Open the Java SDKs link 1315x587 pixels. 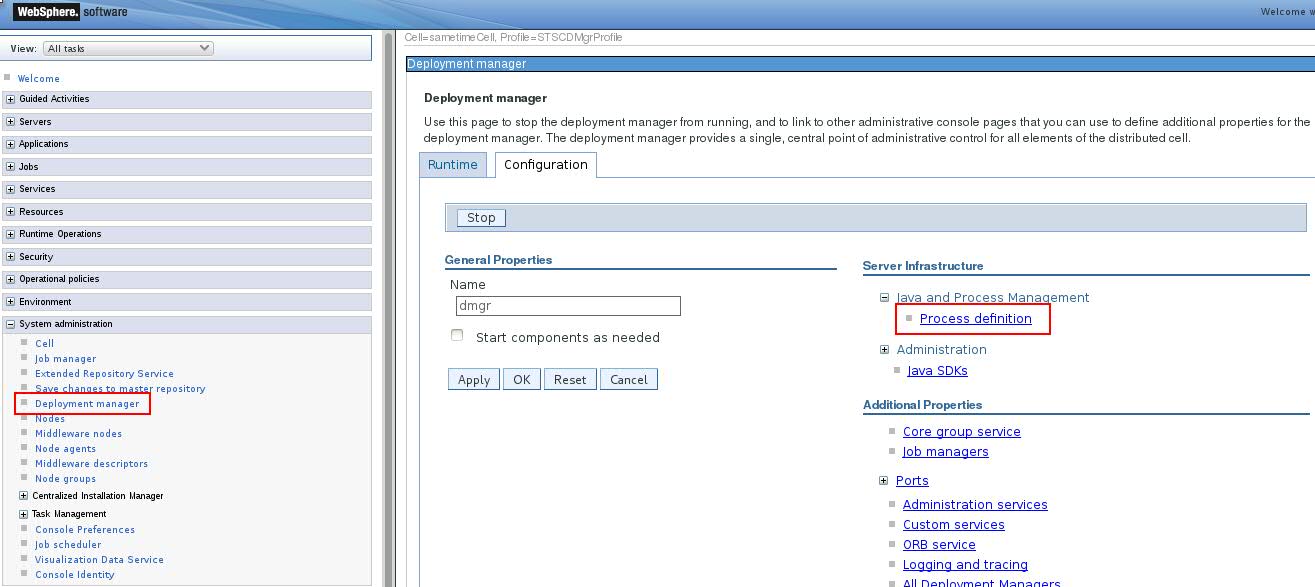[937, 371]
